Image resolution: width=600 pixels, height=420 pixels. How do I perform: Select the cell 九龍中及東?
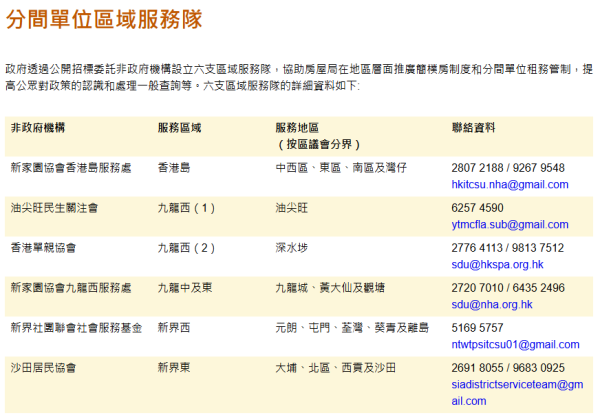tap(185, 288)
